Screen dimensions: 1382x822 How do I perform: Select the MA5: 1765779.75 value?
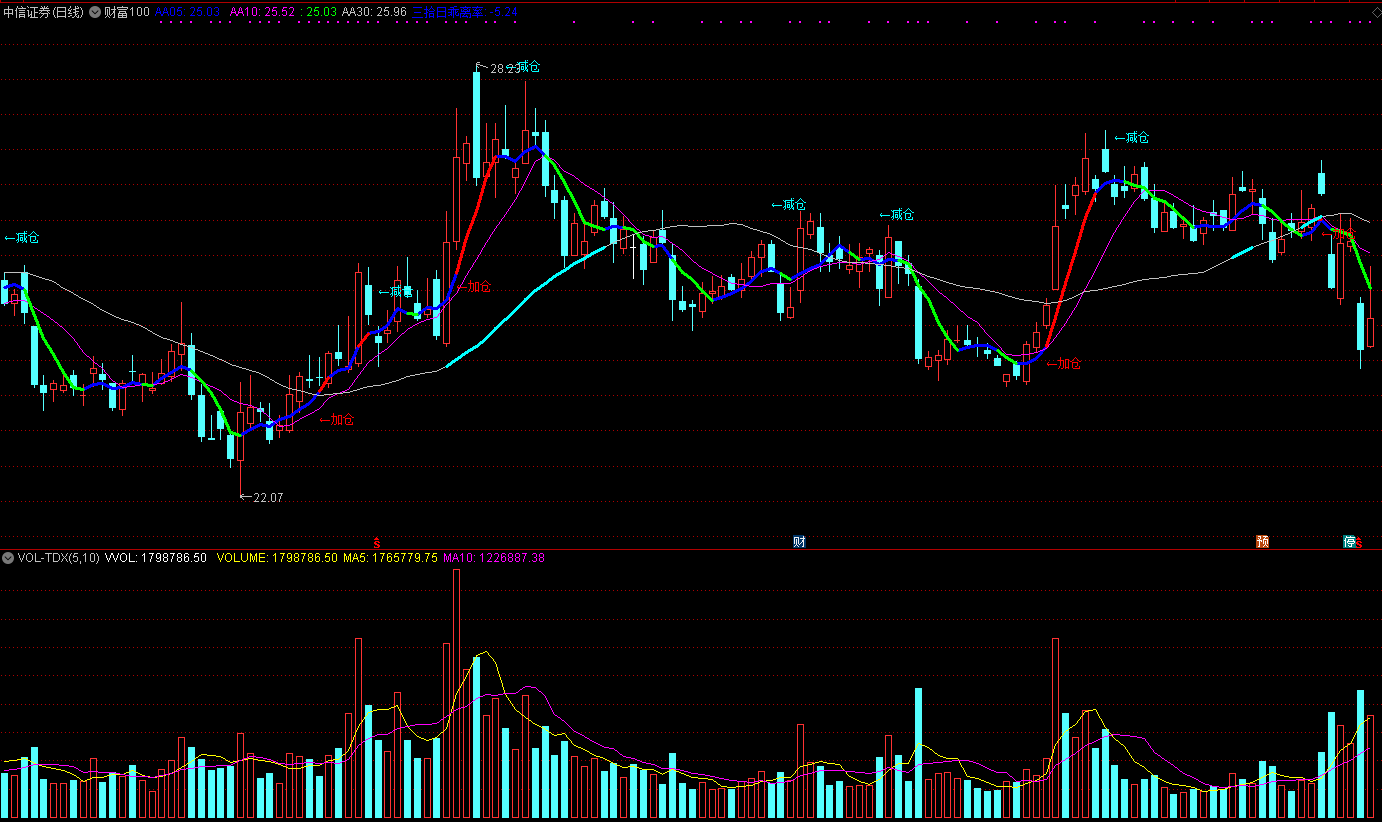pos(391,558)
